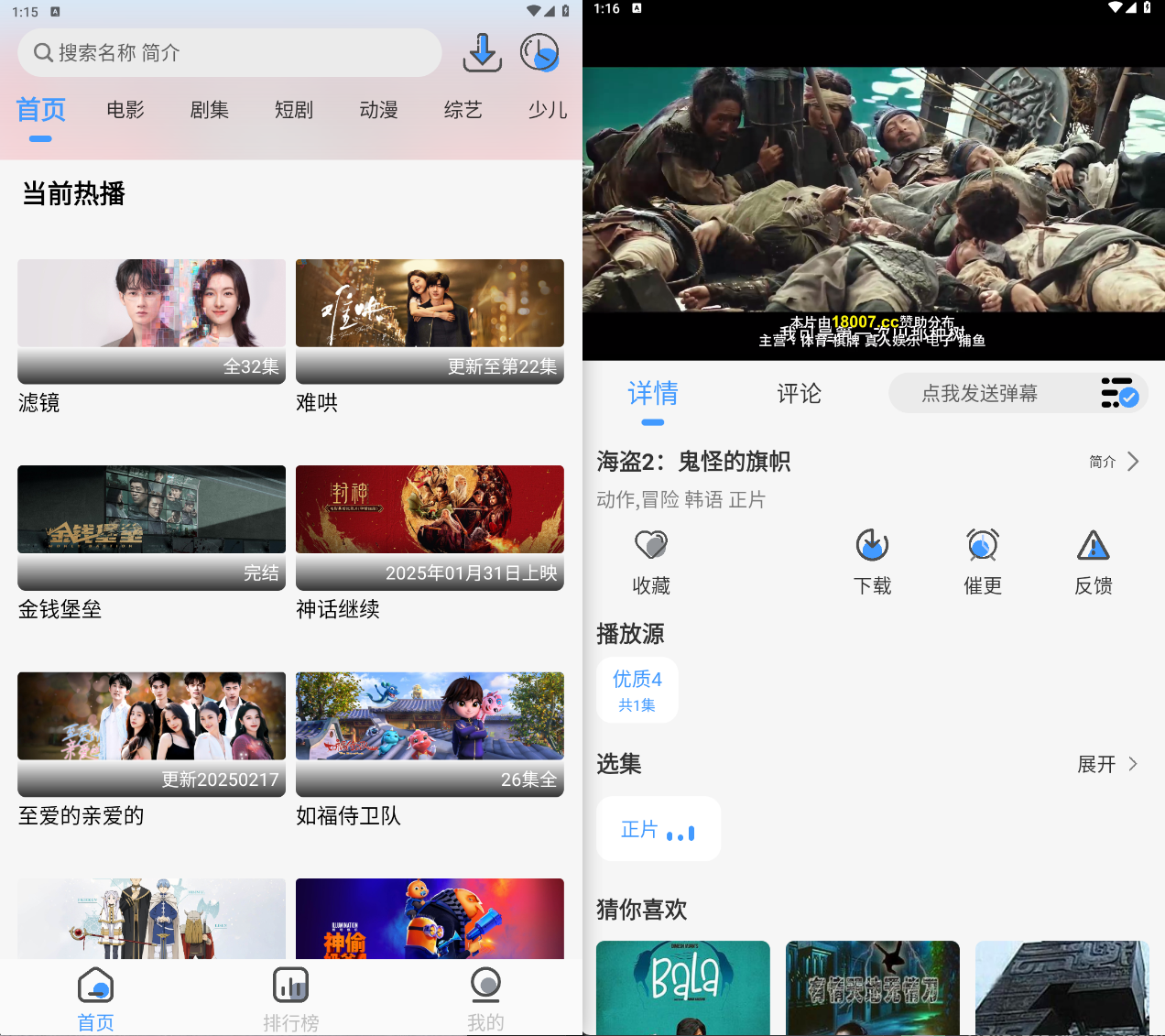Tap the 下载 download icon
This screenshot has width=1165, height=1036.
[x=872, y=545]
